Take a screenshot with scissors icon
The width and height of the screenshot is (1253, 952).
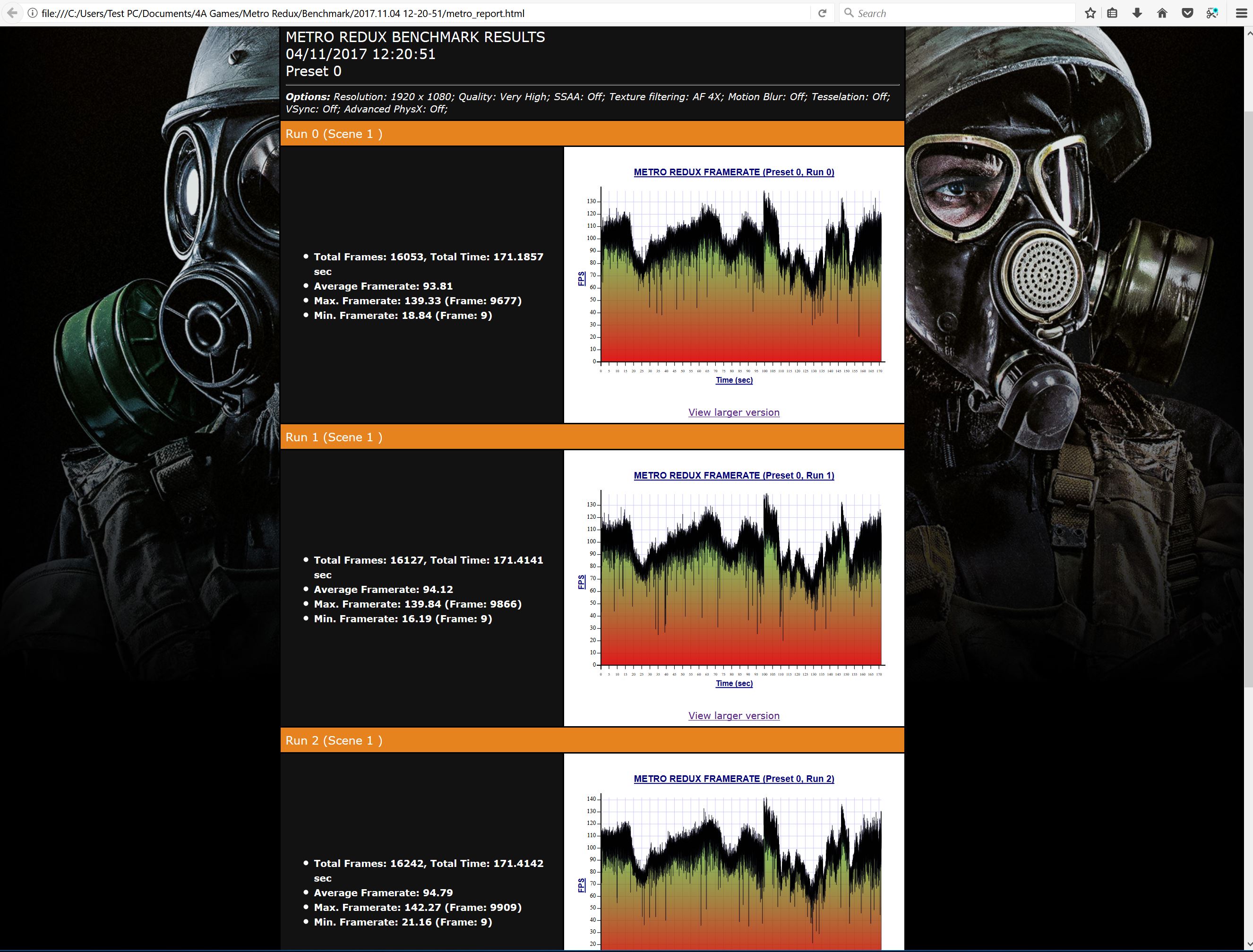click(1212, 13)
